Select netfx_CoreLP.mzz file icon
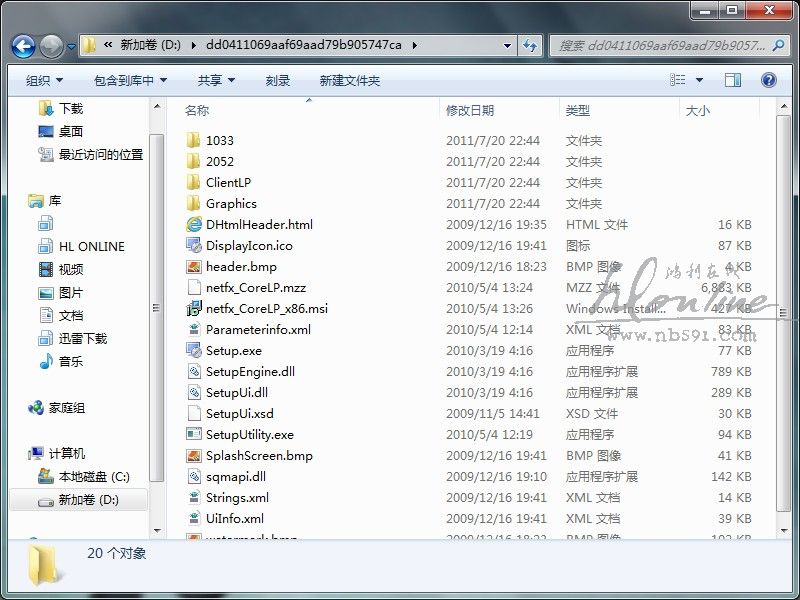The width and height of the screenshot is (800, 600). click(x=194, y=287)
